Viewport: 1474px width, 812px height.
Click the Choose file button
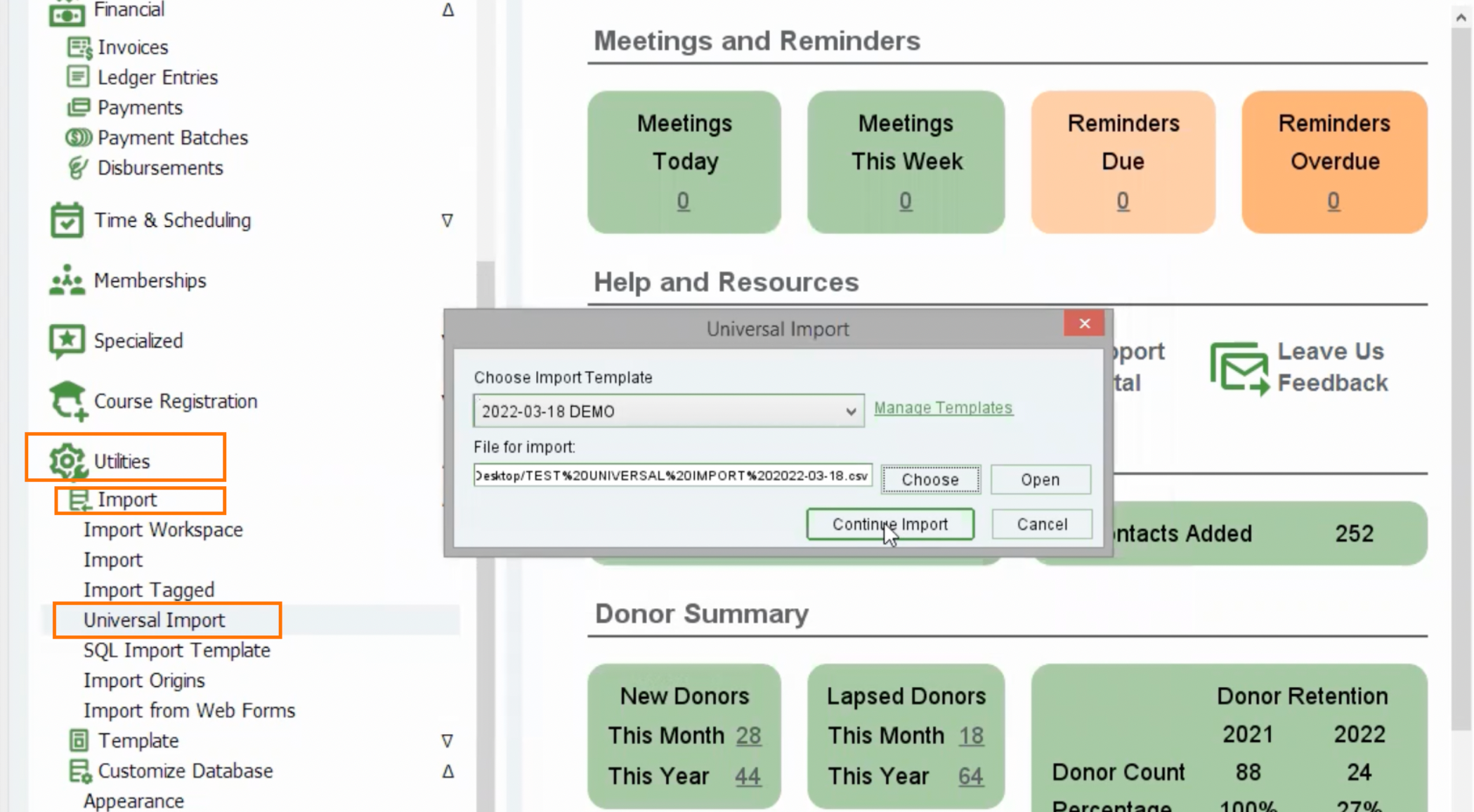click(930, 479)
